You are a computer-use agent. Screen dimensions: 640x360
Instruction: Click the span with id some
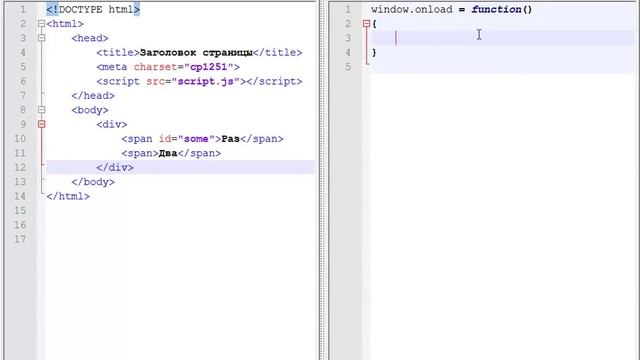coord(202,139)
